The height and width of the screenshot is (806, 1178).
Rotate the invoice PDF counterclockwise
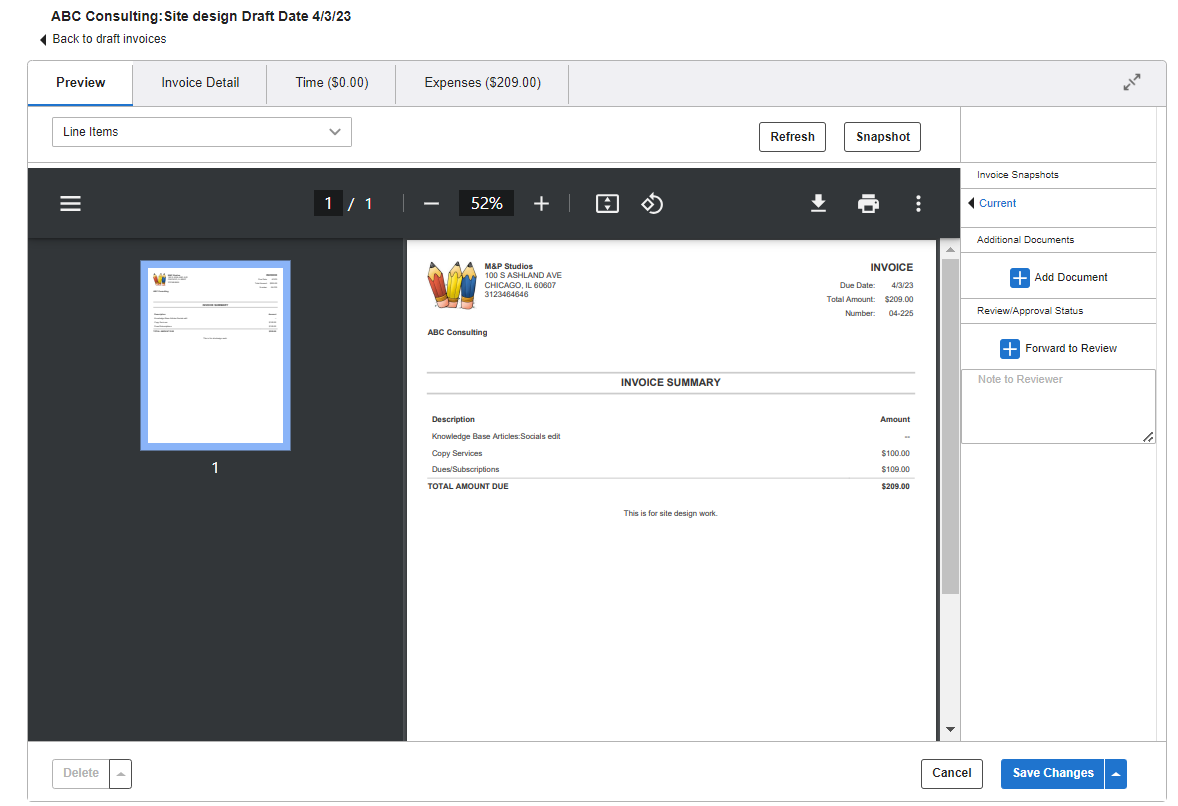[652, 204]
